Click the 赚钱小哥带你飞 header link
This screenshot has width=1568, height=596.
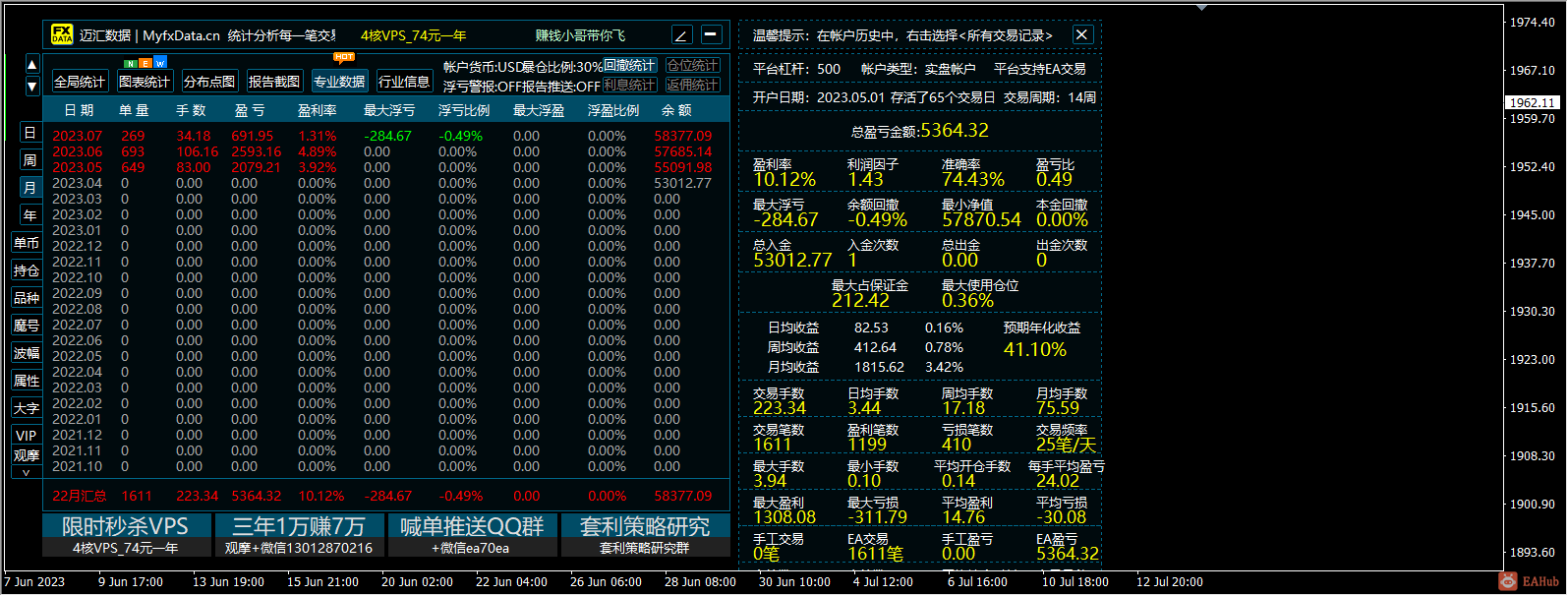click(580, 35)
